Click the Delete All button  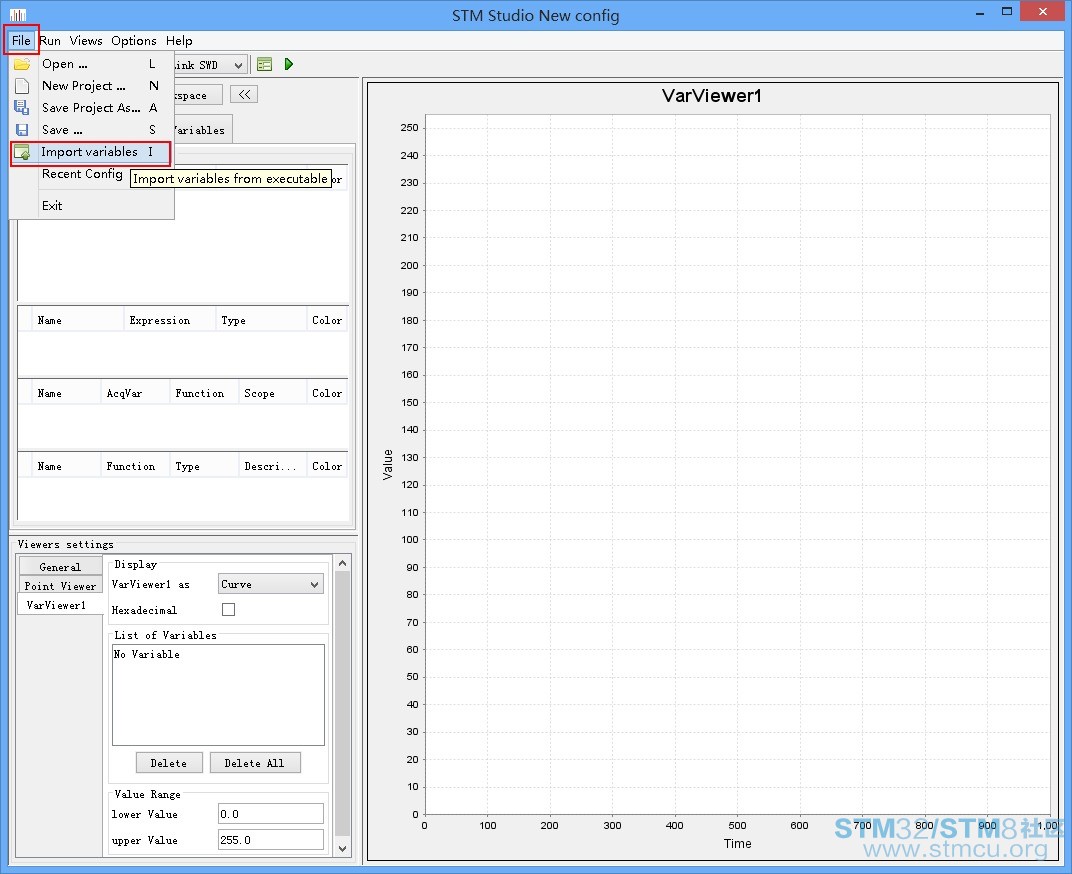pos(255,763)
